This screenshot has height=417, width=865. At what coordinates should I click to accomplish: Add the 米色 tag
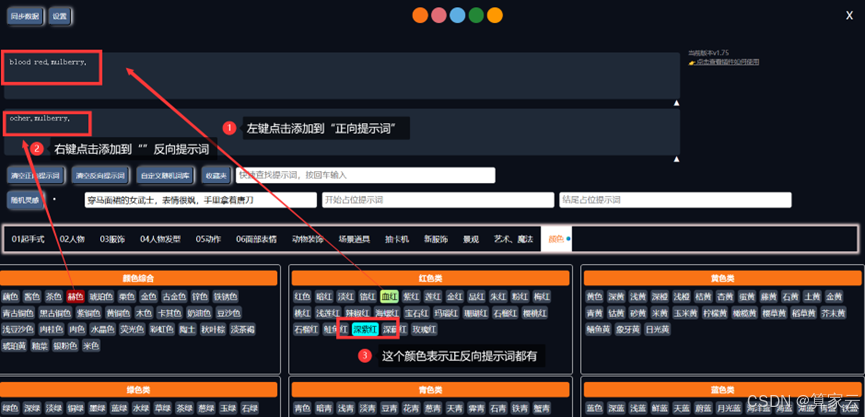point(91,346)
